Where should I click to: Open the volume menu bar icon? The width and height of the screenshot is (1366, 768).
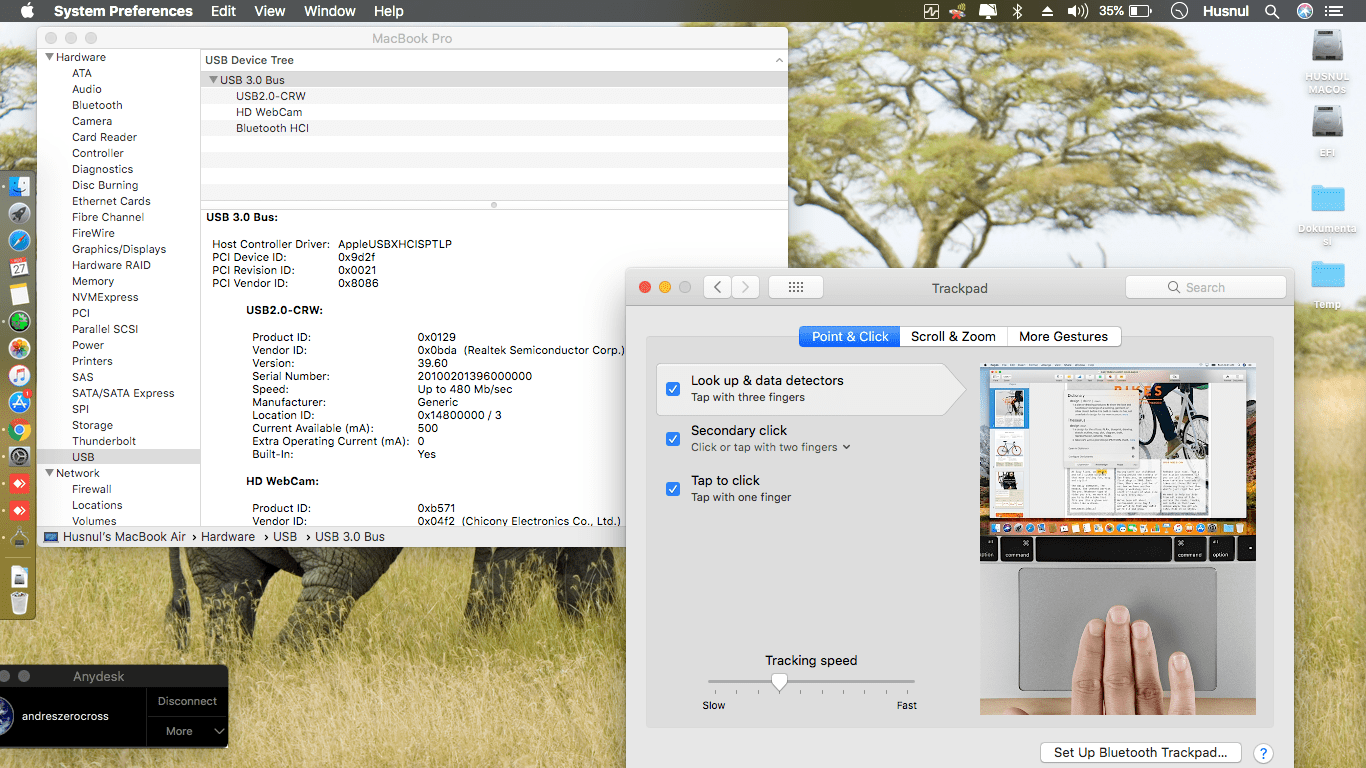coord(1077,11)
